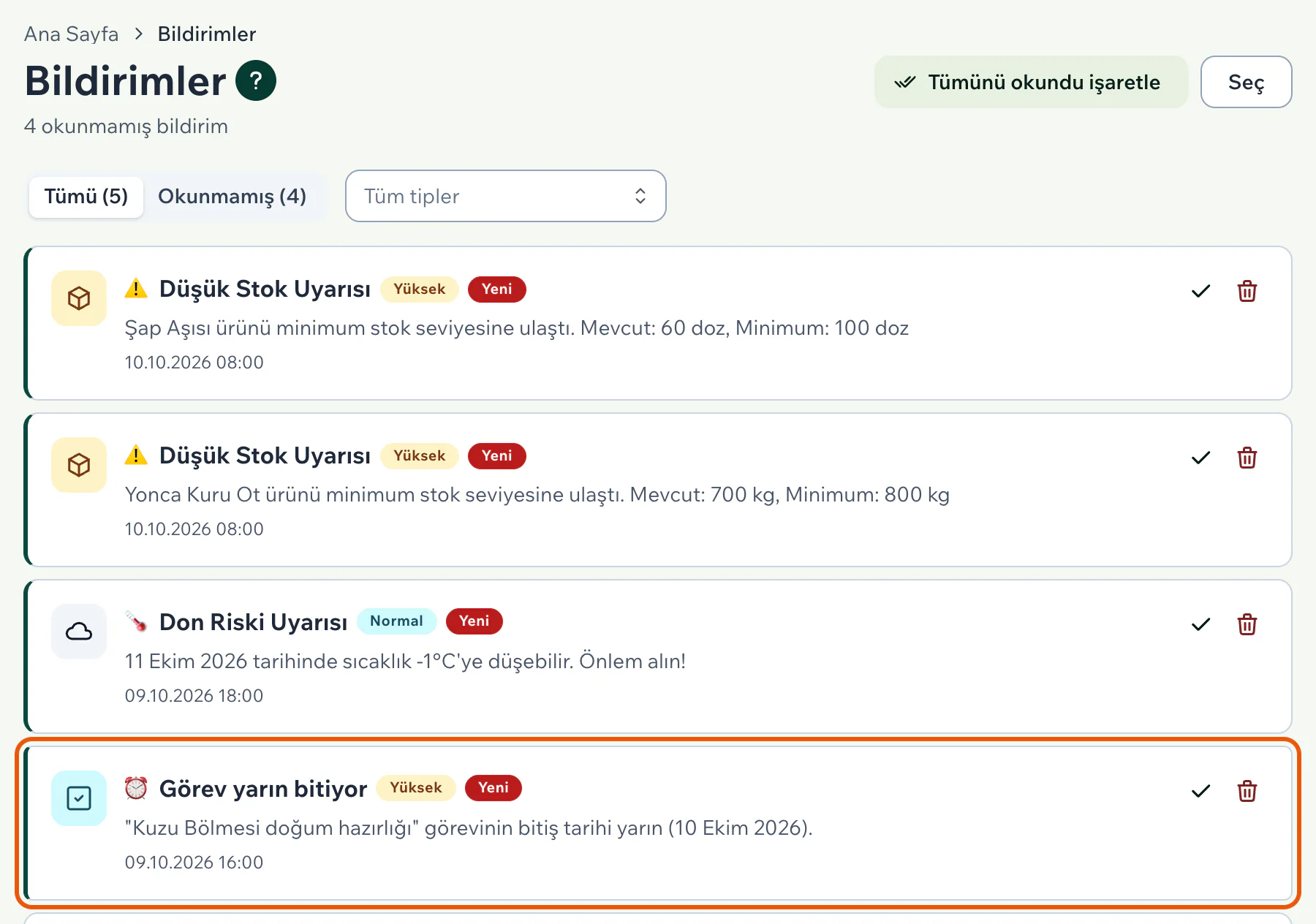Delete the Şap Aşısı low stock notification
1316x924 pixels.
[x=1247, y=291]
